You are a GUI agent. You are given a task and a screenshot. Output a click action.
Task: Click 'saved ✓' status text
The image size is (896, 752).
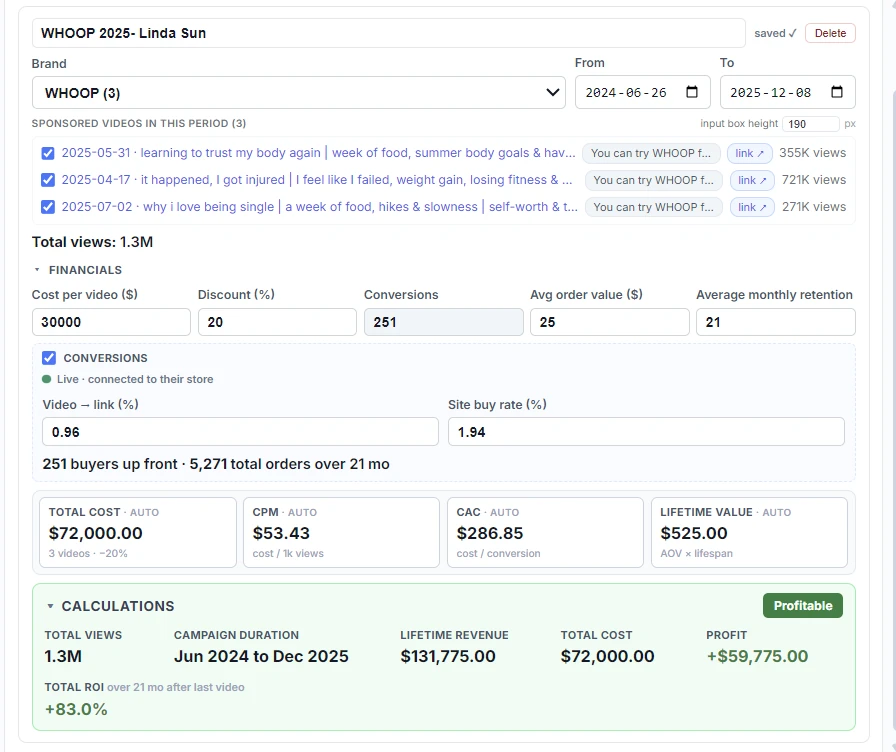775,33
